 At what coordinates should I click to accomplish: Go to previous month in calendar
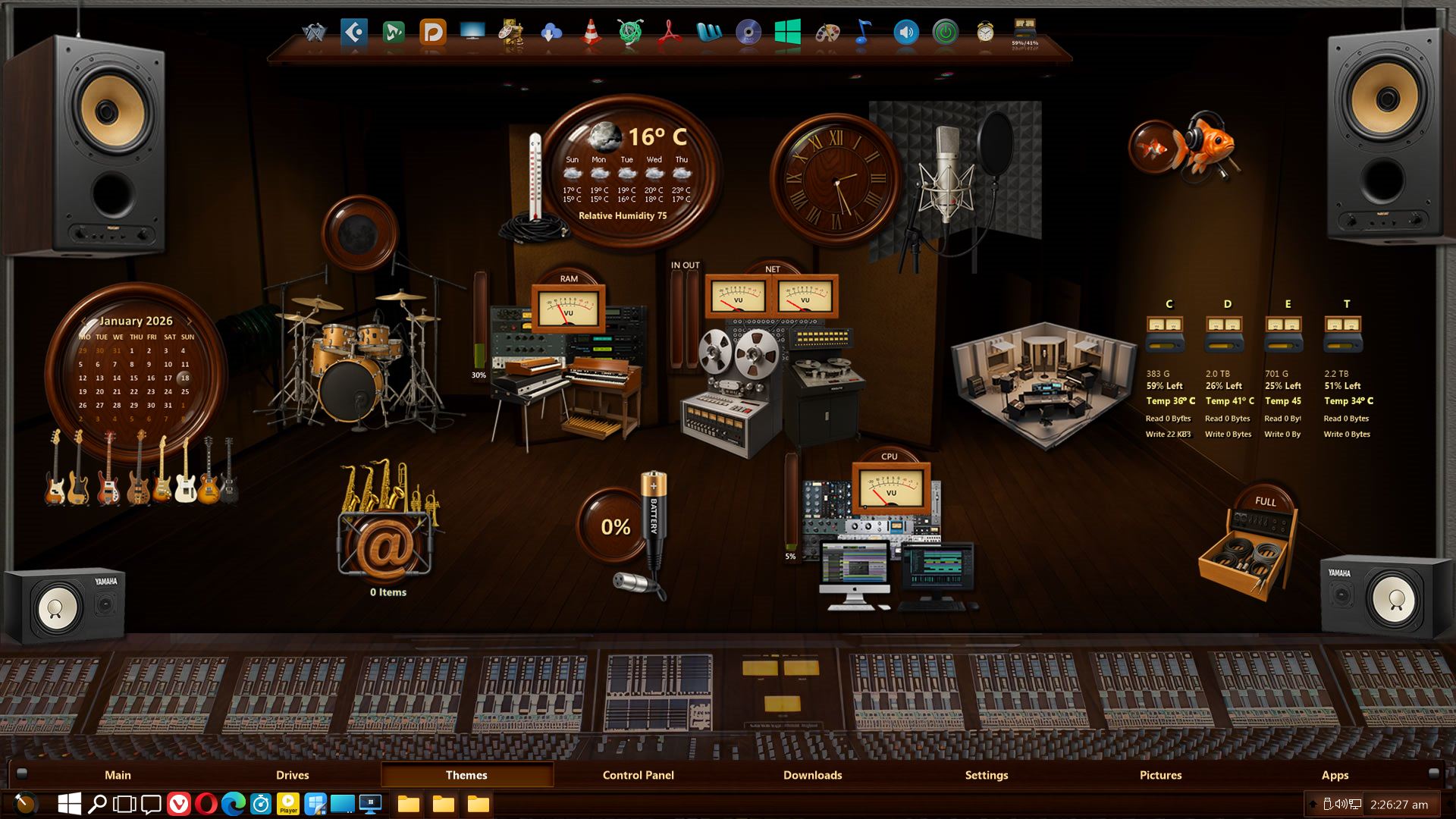(84, 321)
